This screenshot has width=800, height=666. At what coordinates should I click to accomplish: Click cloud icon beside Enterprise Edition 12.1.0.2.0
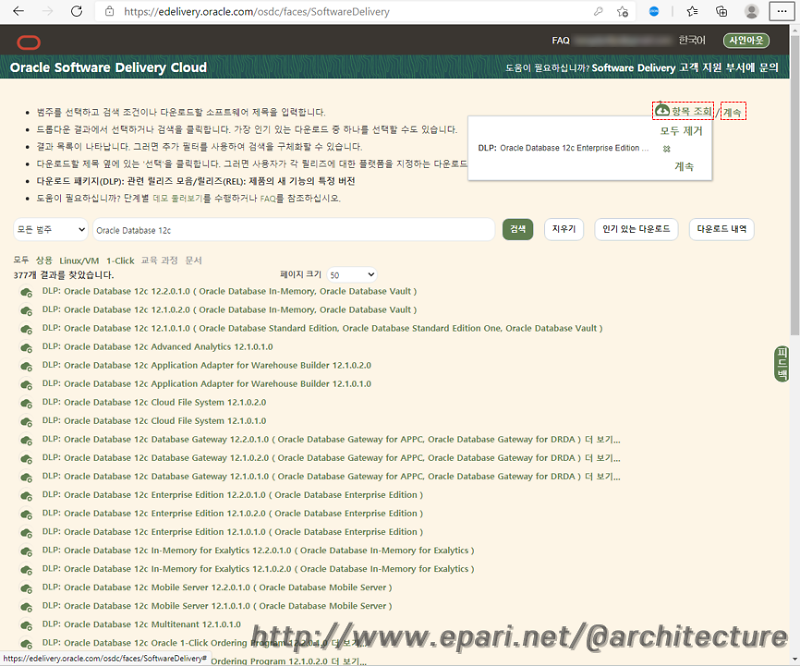(x=26, y=514)
